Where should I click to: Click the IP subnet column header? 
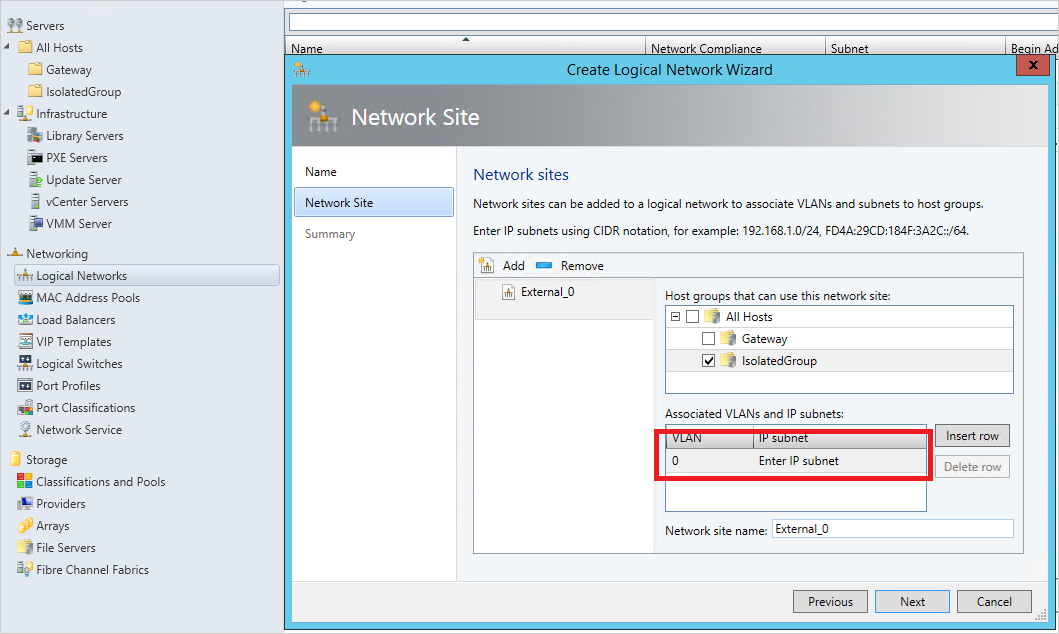(840, 438)
